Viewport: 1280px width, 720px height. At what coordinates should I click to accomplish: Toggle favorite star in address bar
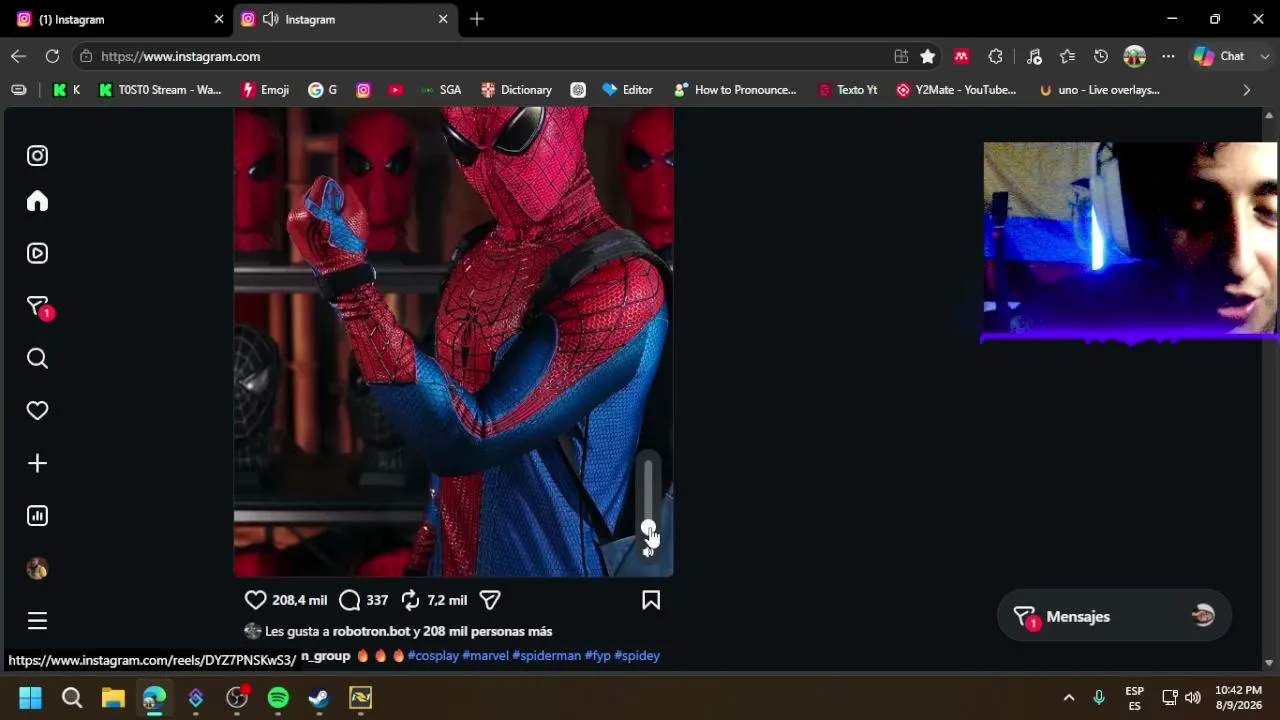928,56
